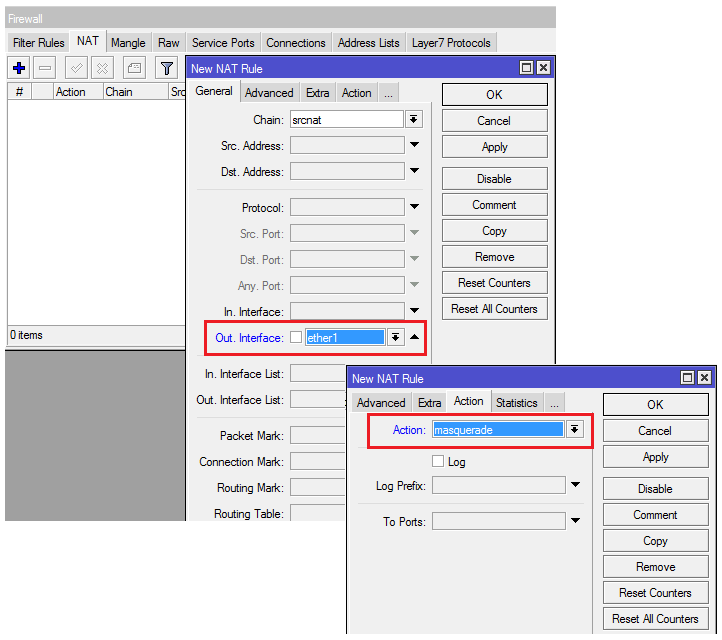Collapse the Out. Interface field arrow
Image resolution: width=722 pixels, height=640 pixels.
coord(414,337)
